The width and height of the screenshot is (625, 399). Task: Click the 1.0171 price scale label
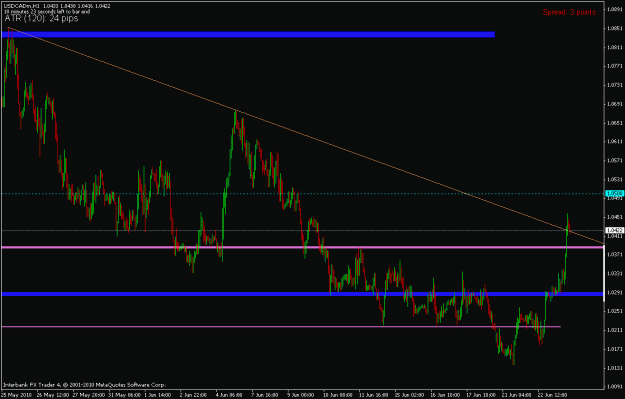[615, 349]
